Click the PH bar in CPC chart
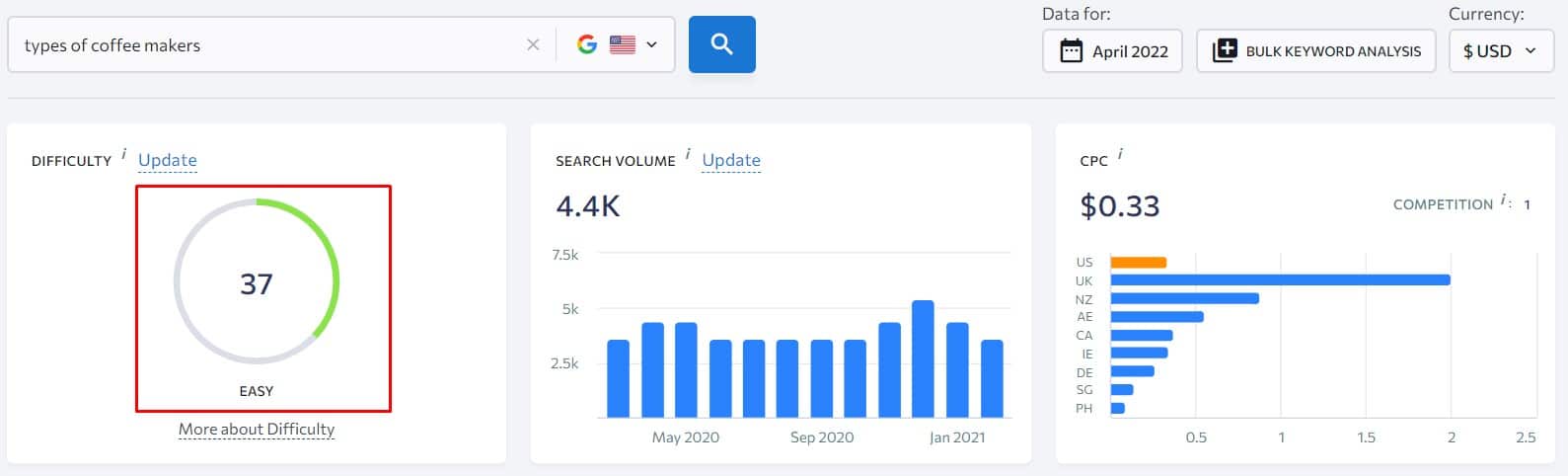The width and height of the screenshot is (1568, 476). click(1117, 408)
